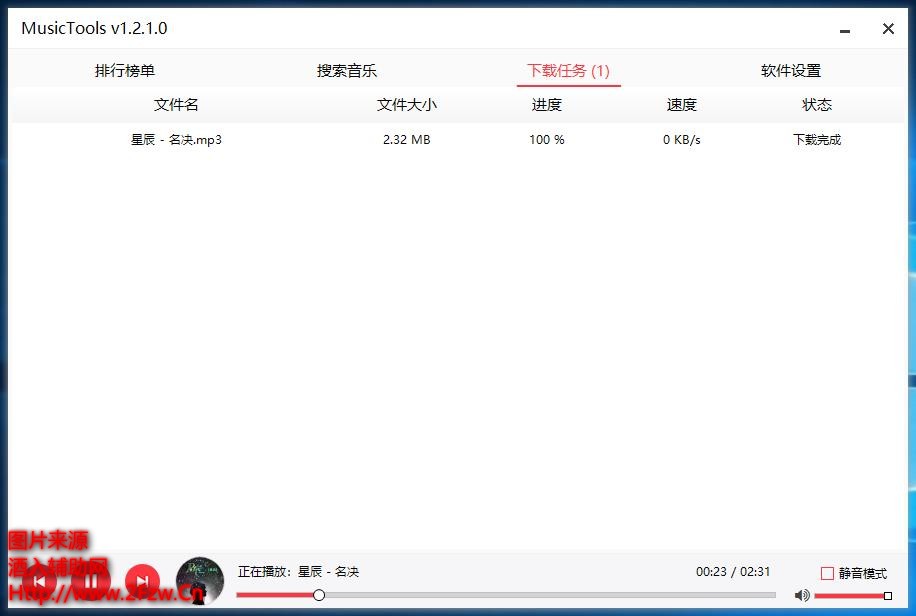Enable the 静音模式 checkbox
This screenshot has width=916, height=616.
click(x=827, y=573)
